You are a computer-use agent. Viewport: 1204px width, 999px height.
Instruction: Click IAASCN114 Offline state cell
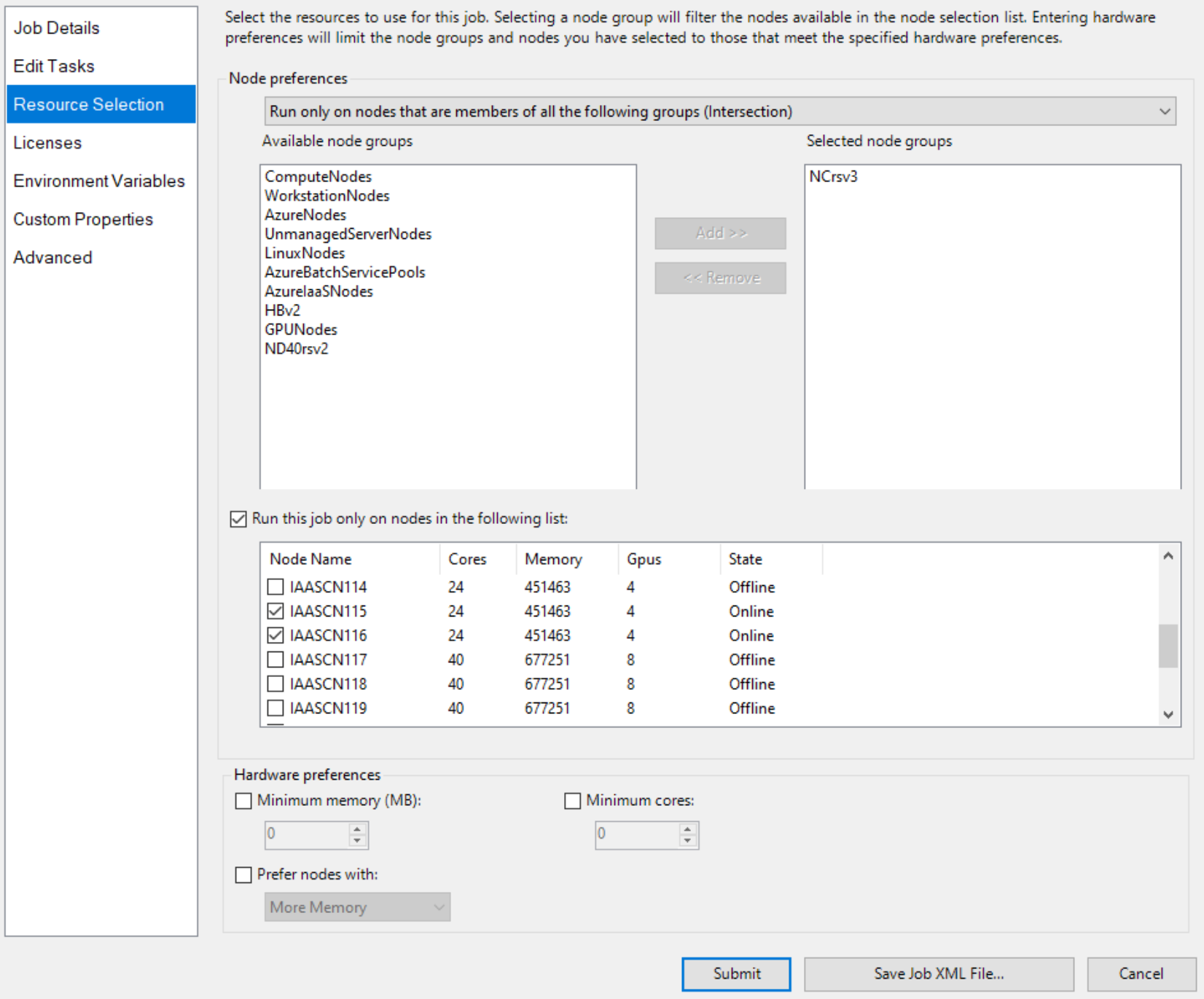(x=751, y=587)
